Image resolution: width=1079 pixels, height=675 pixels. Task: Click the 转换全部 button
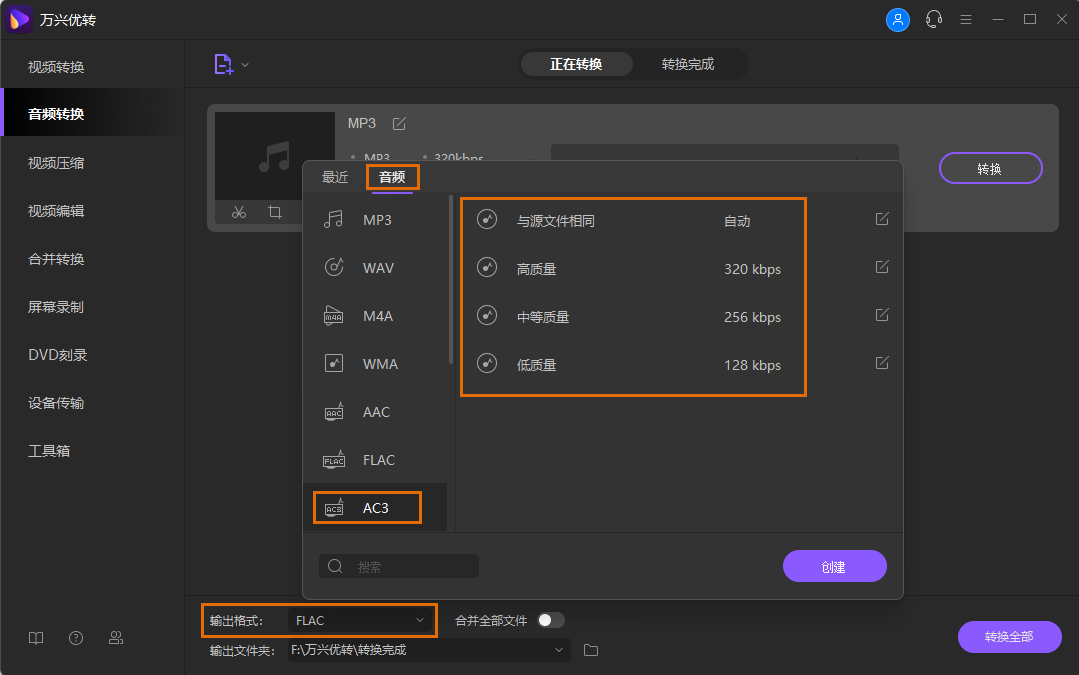click(1009, 637)
